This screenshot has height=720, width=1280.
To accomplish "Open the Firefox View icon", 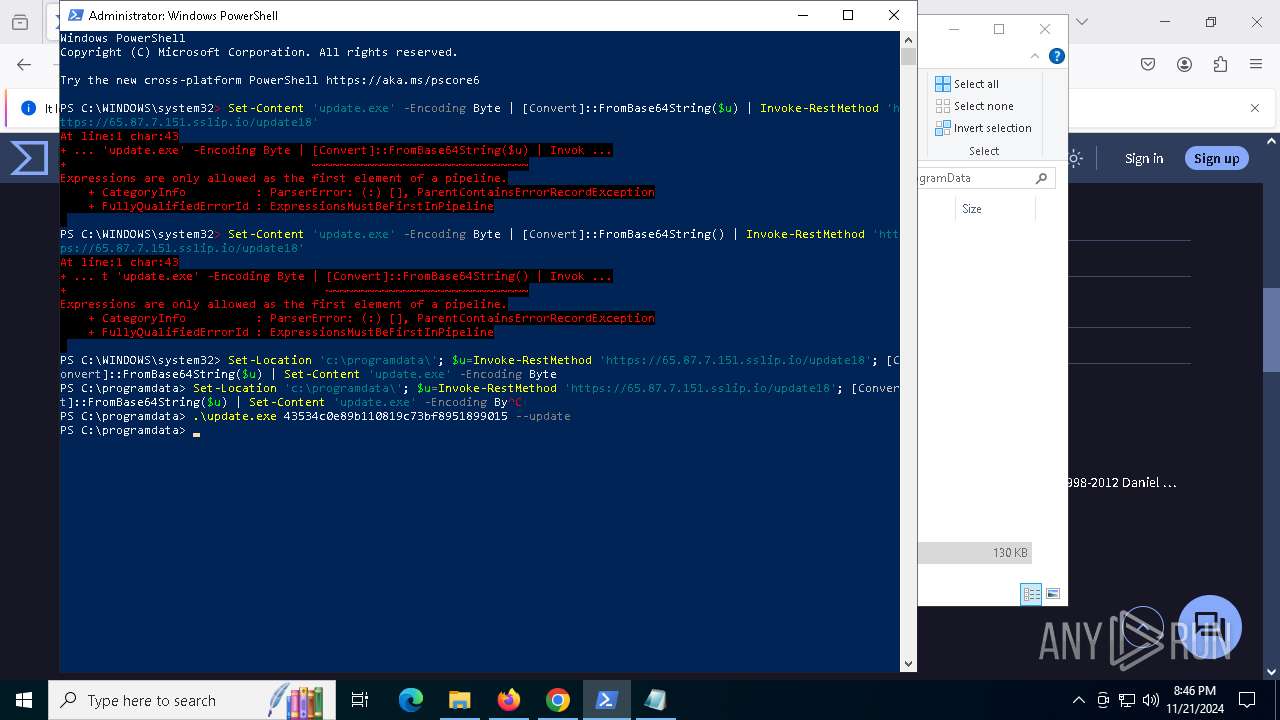I will 20,22.
